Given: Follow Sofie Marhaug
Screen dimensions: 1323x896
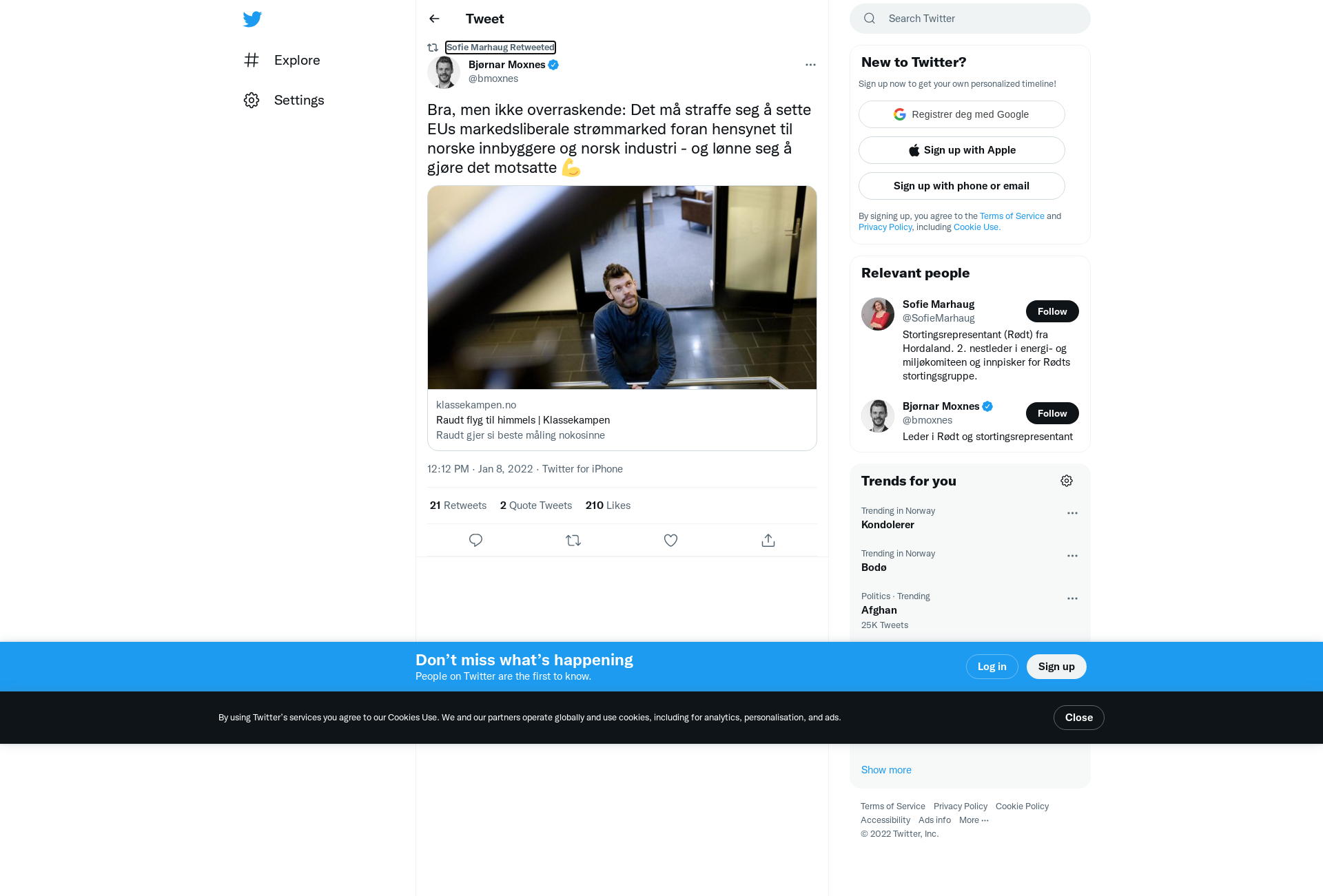Looking at the screenshot, I should tap(1052, 311).
